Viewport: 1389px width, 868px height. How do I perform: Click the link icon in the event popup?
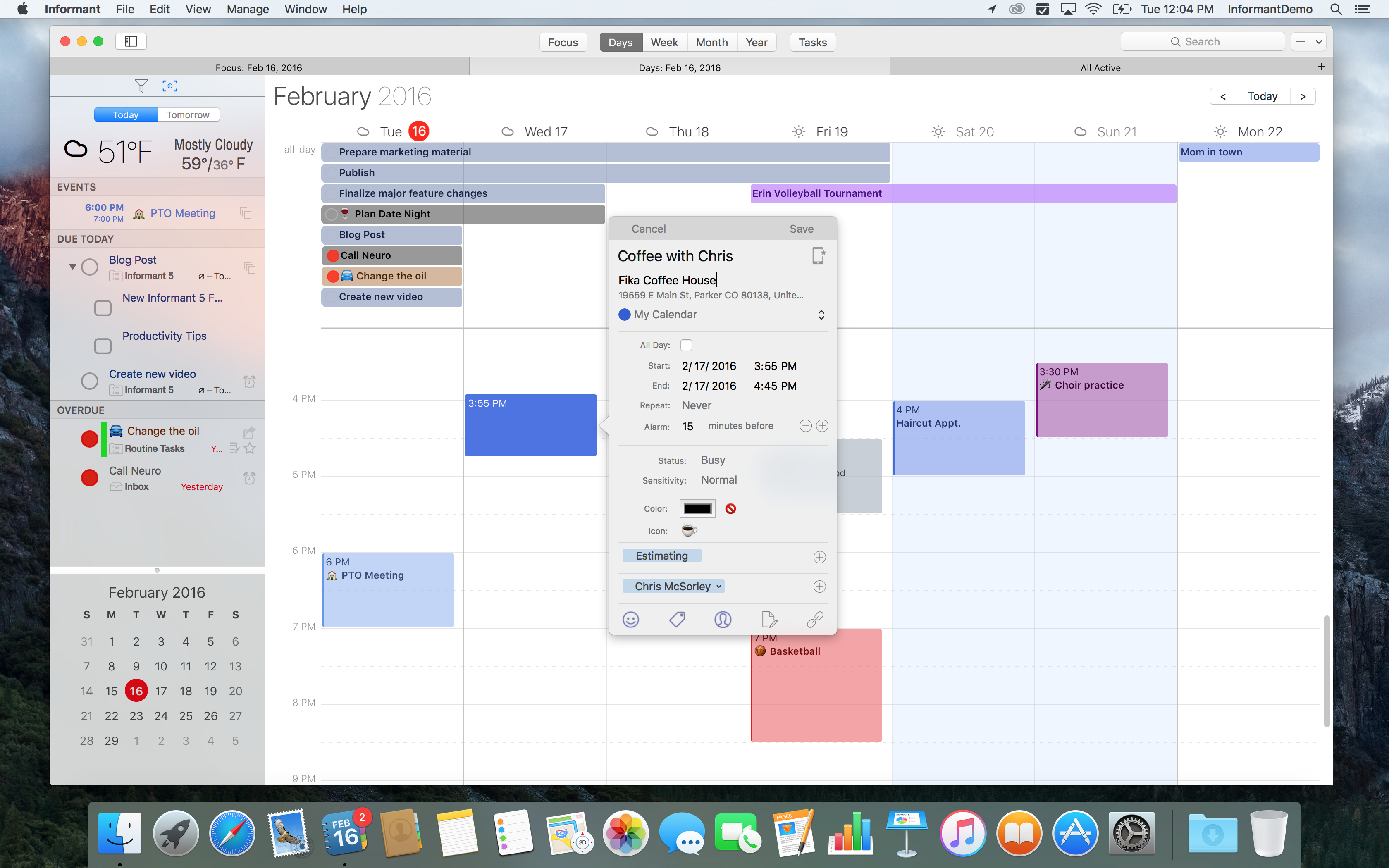[814, 620]
